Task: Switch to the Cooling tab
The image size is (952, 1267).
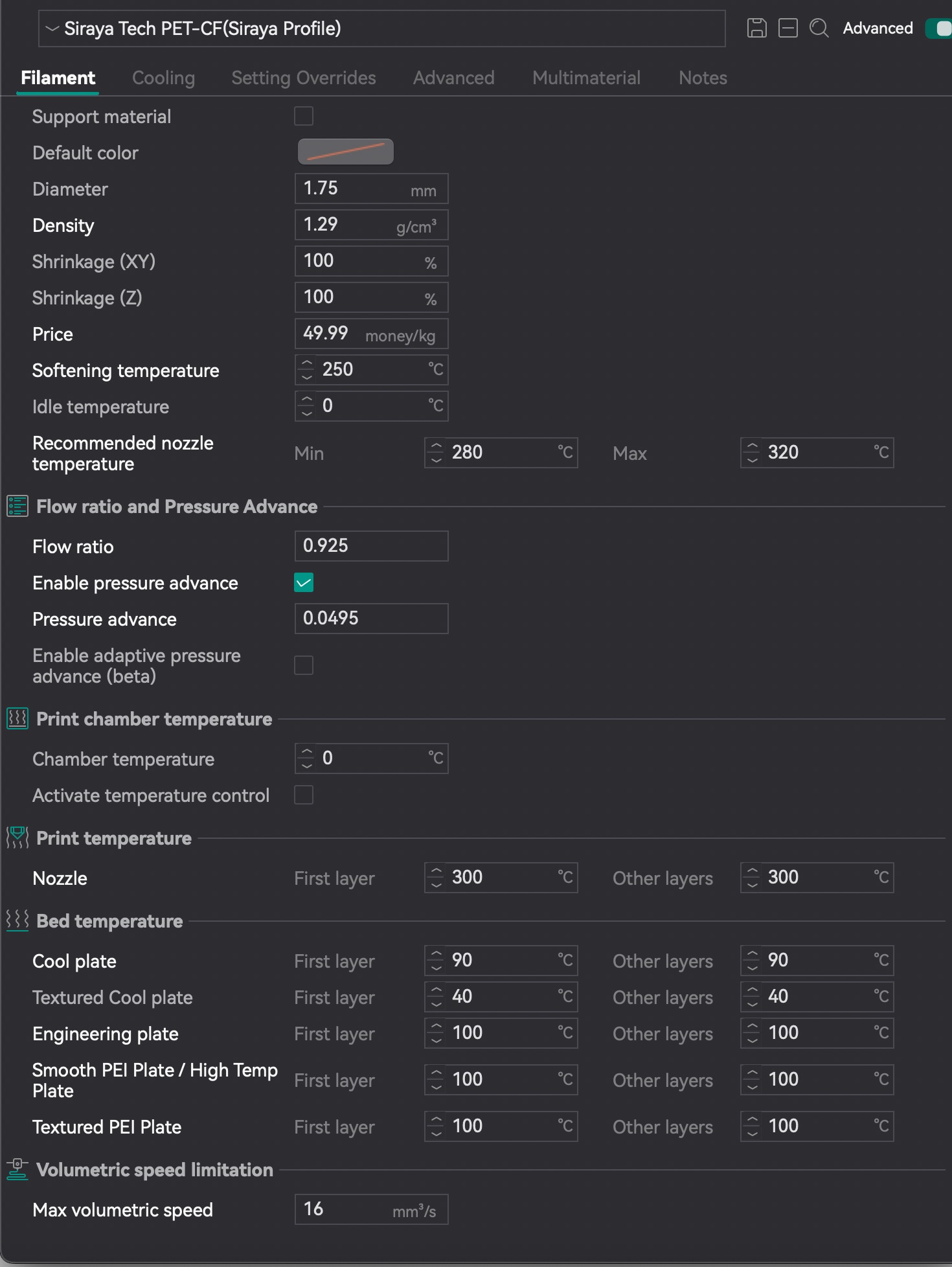Action: click(x=163, y=78)
